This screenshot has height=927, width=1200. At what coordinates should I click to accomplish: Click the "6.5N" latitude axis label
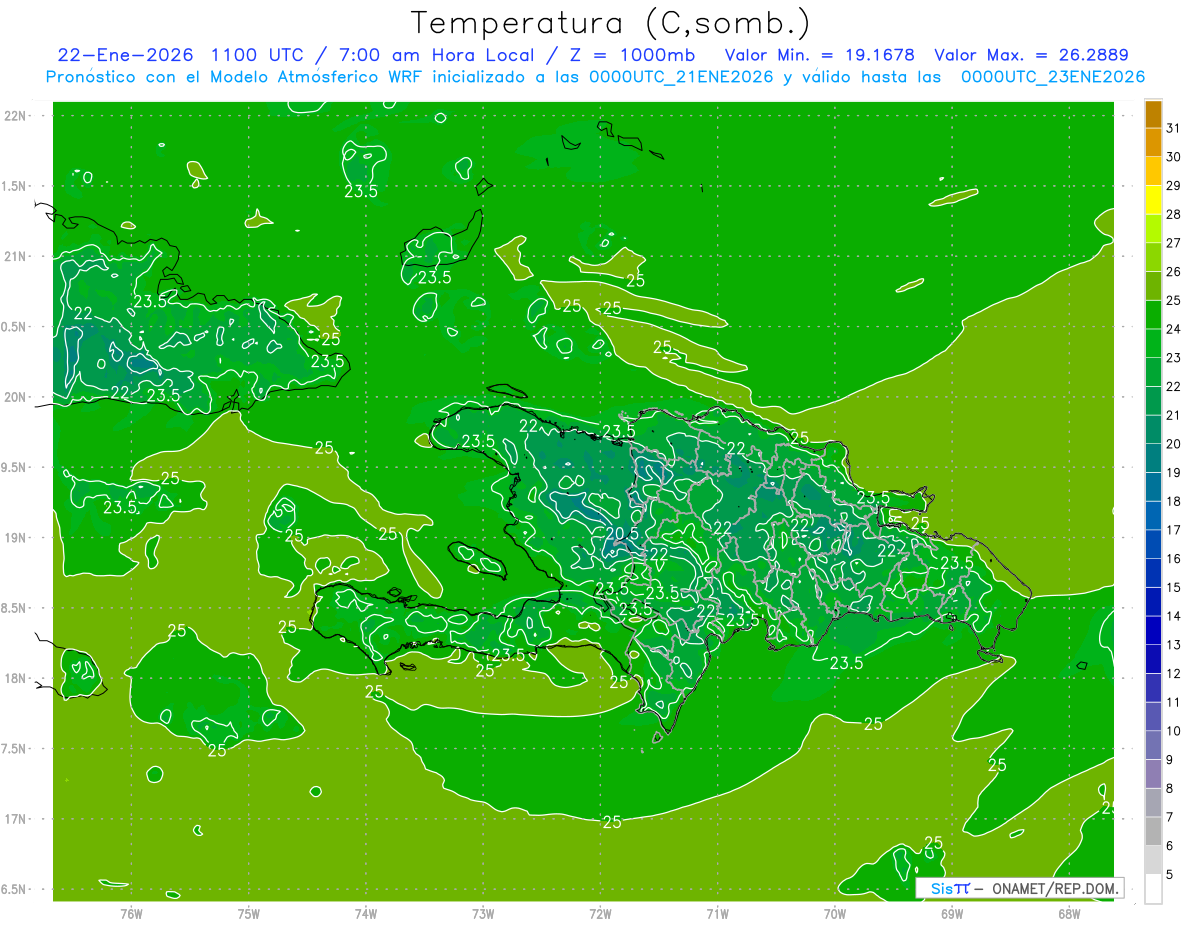pos(14,889)
